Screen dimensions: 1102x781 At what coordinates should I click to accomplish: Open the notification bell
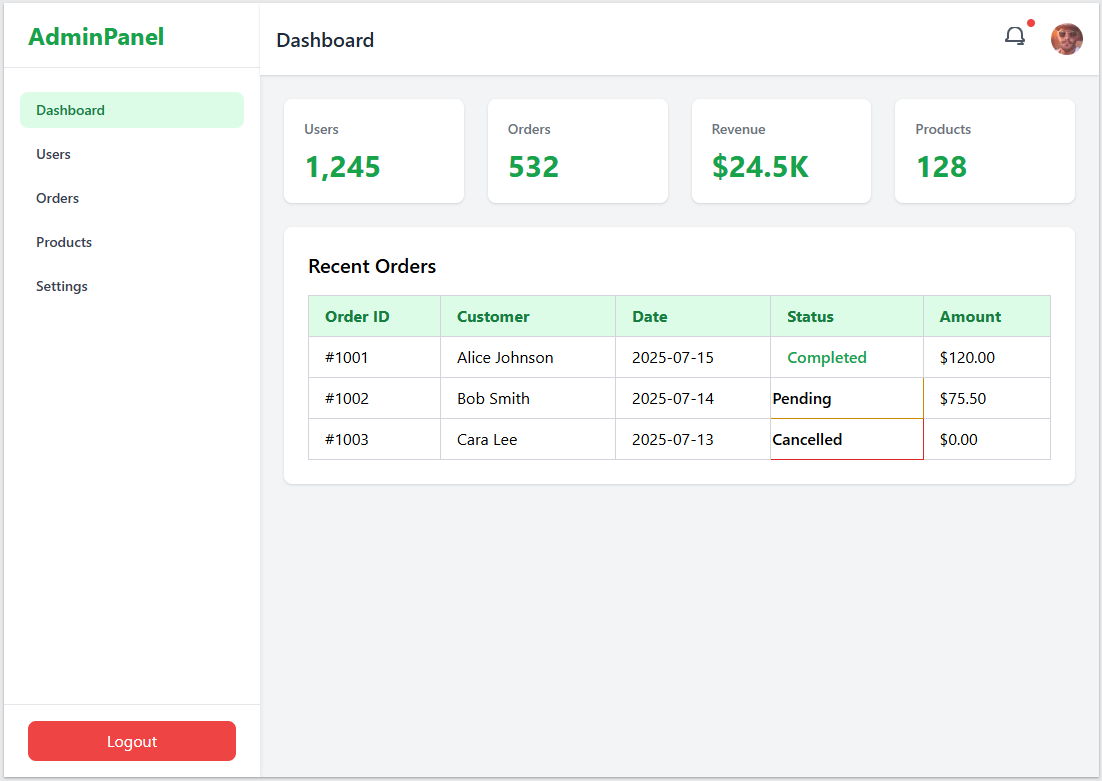[1015, 35]
